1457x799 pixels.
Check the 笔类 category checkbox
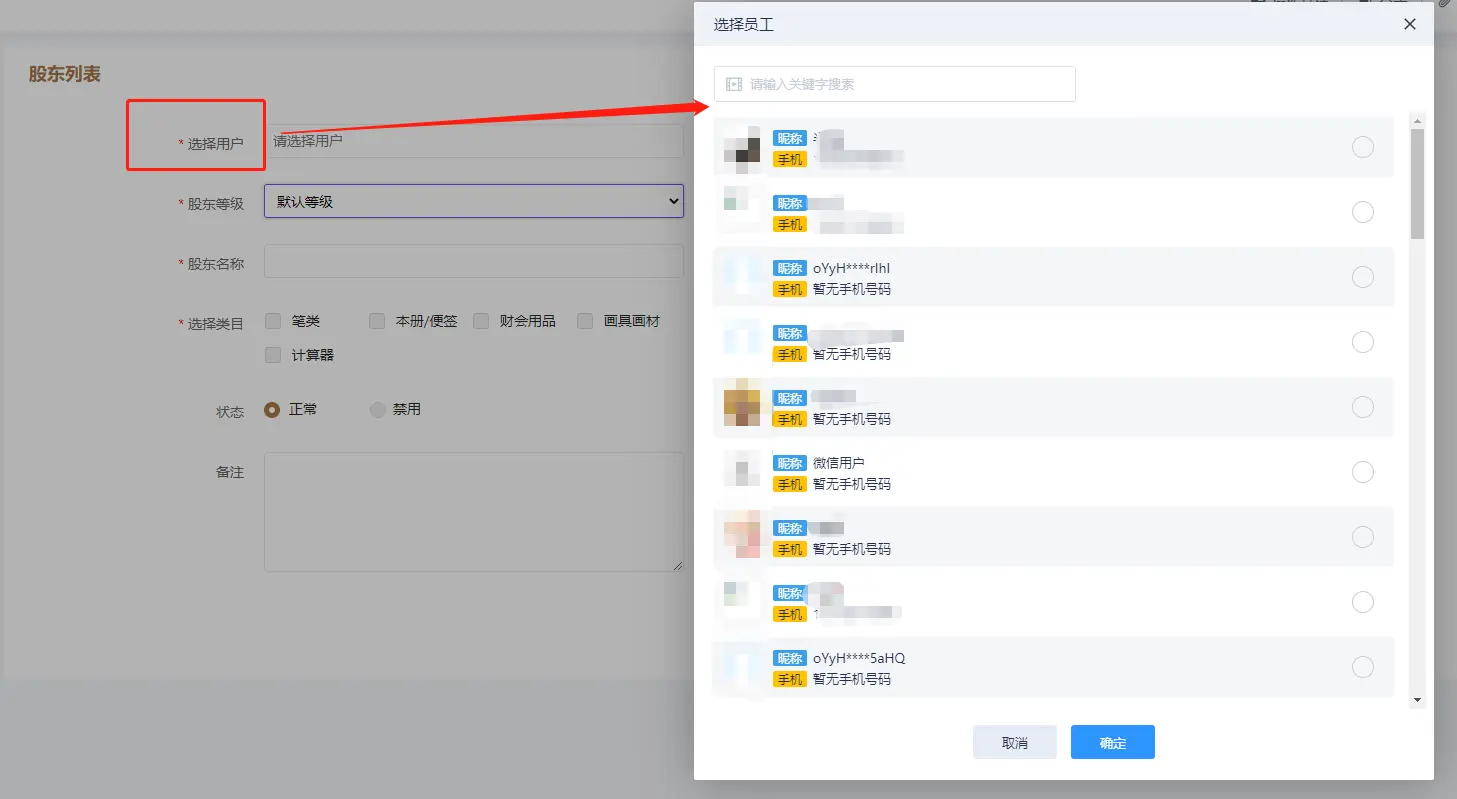click(273, 321)
